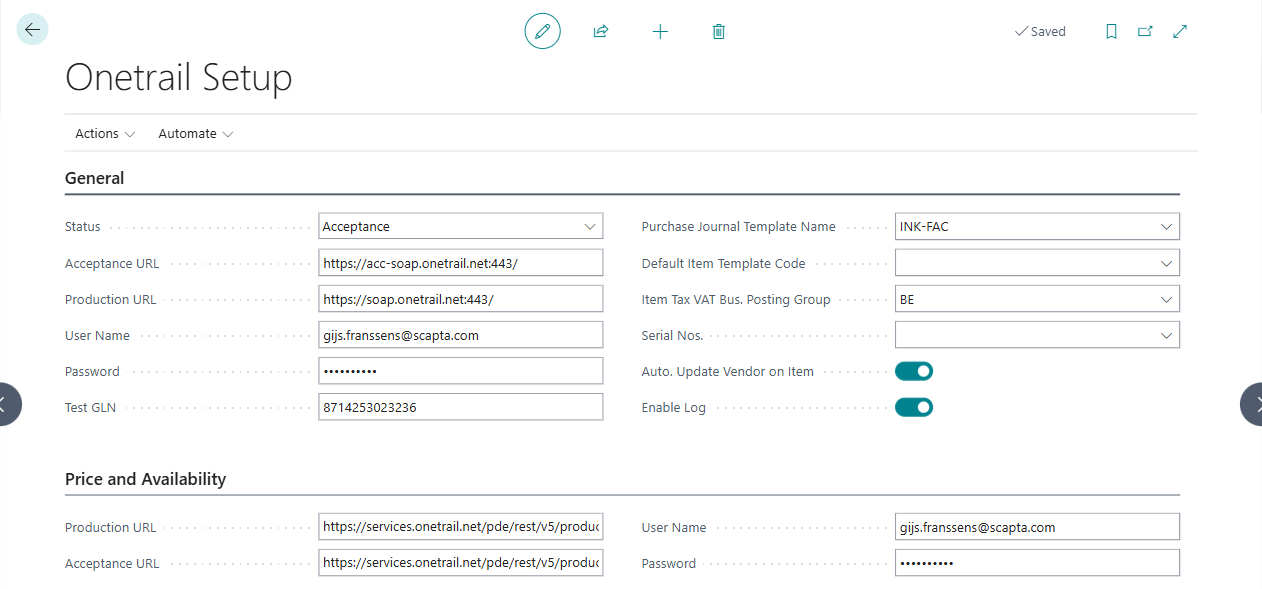Open the Serial Nos. dropdown
The width and height of the screenshot is (1262, 589).
[1166, 335]
